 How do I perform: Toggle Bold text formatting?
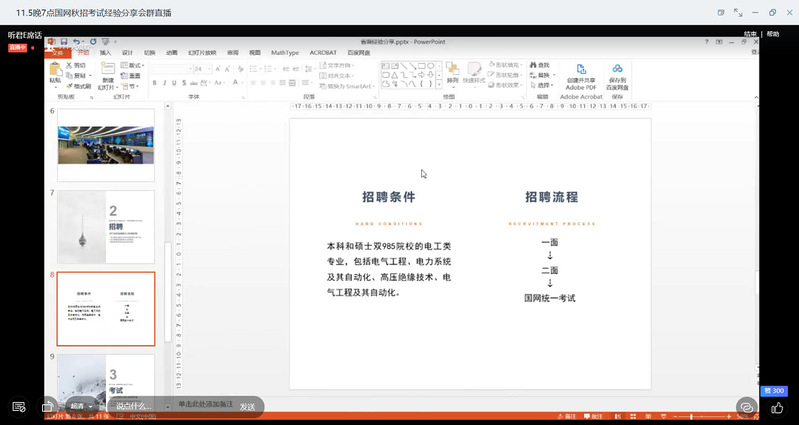(x=155, y=84)
